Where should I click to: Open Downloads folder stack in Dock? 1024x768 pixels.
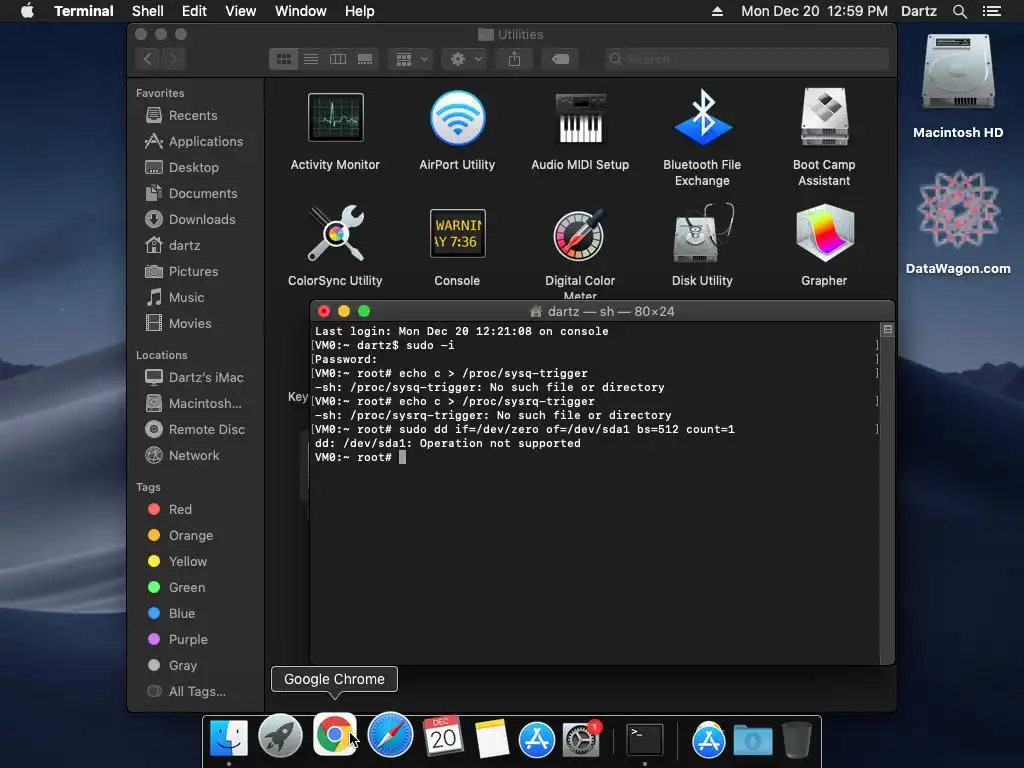click(752, 741)
